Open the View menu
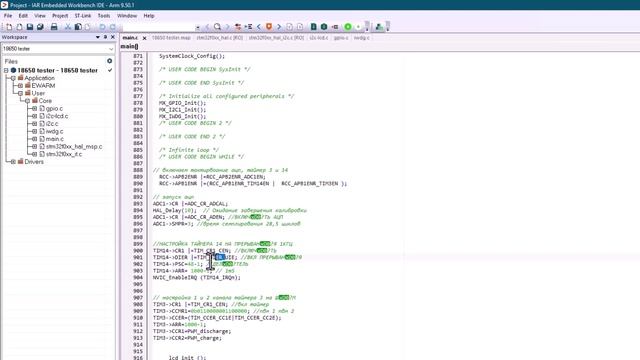Viewport: 640px width, 360px height. [40, 16]
